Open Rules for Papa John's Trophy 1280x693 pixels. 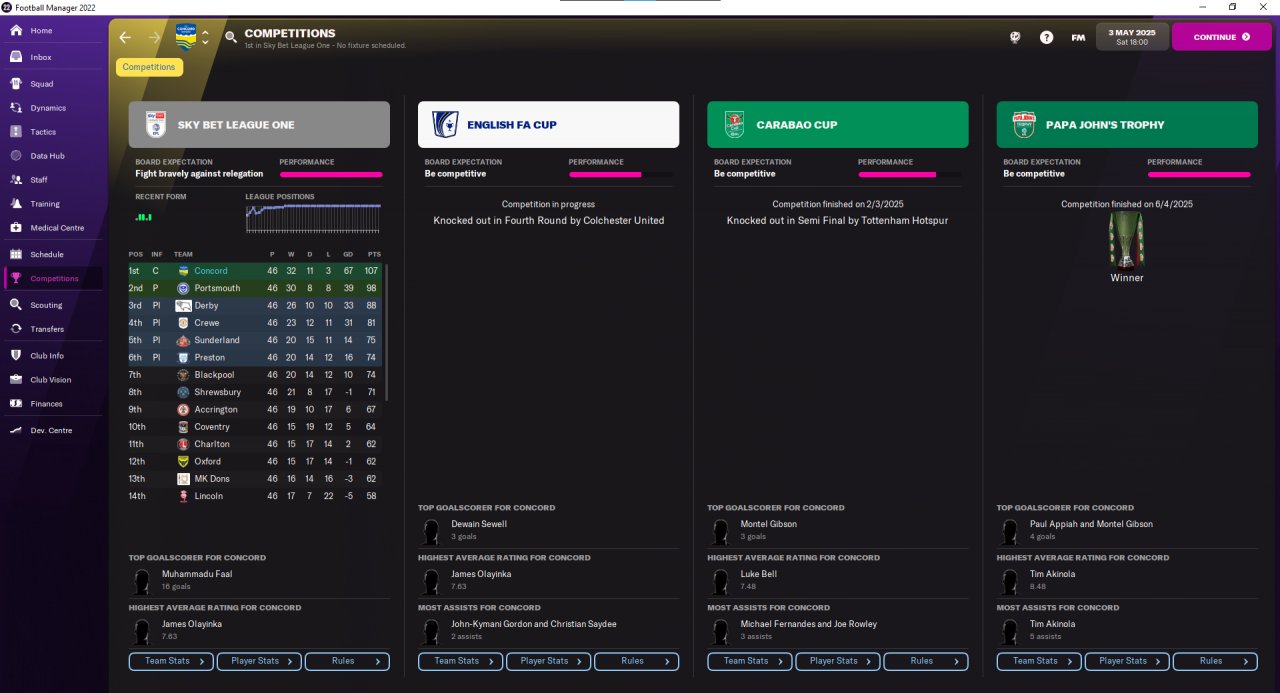[1215, 661]
